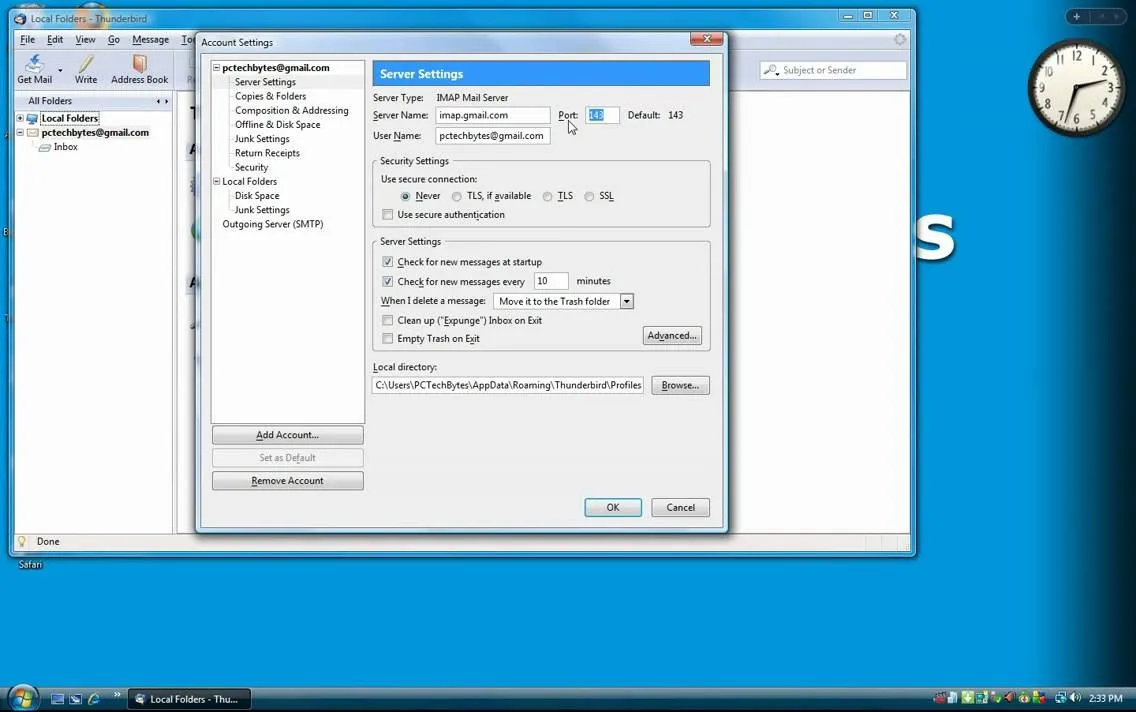Click the Subject or Sender search field

pos(833,70)
